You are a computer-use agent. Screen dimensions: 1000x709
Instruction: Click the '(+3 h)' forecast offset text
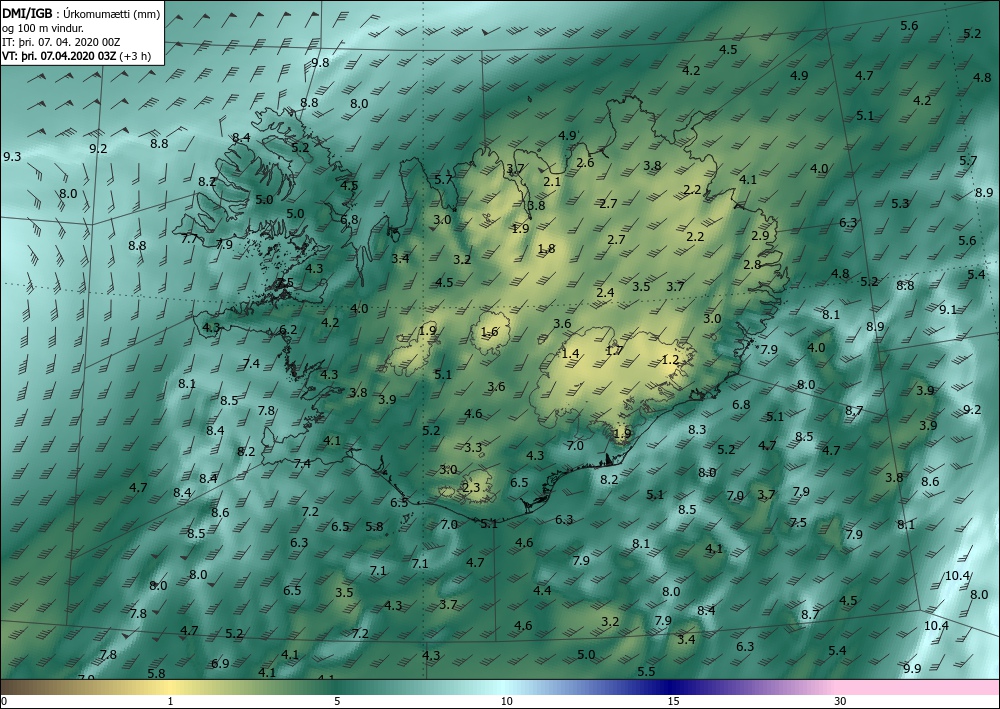[135, 56]
